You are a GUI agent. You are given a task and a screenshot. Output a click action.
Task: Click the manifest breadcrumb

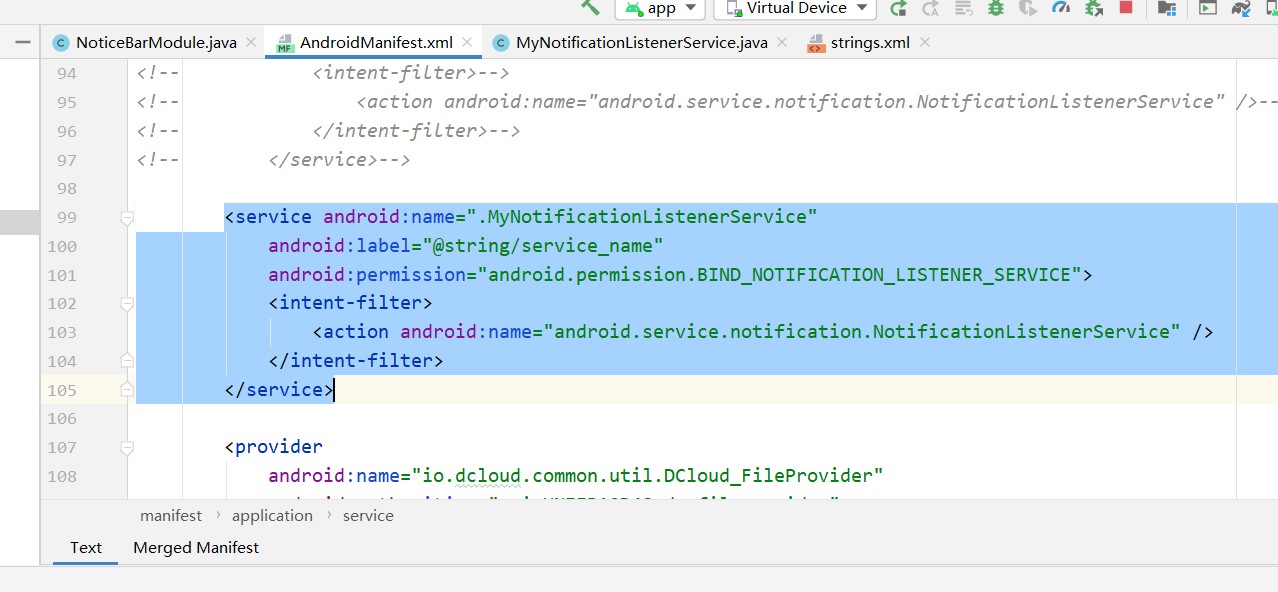[171, 516]
